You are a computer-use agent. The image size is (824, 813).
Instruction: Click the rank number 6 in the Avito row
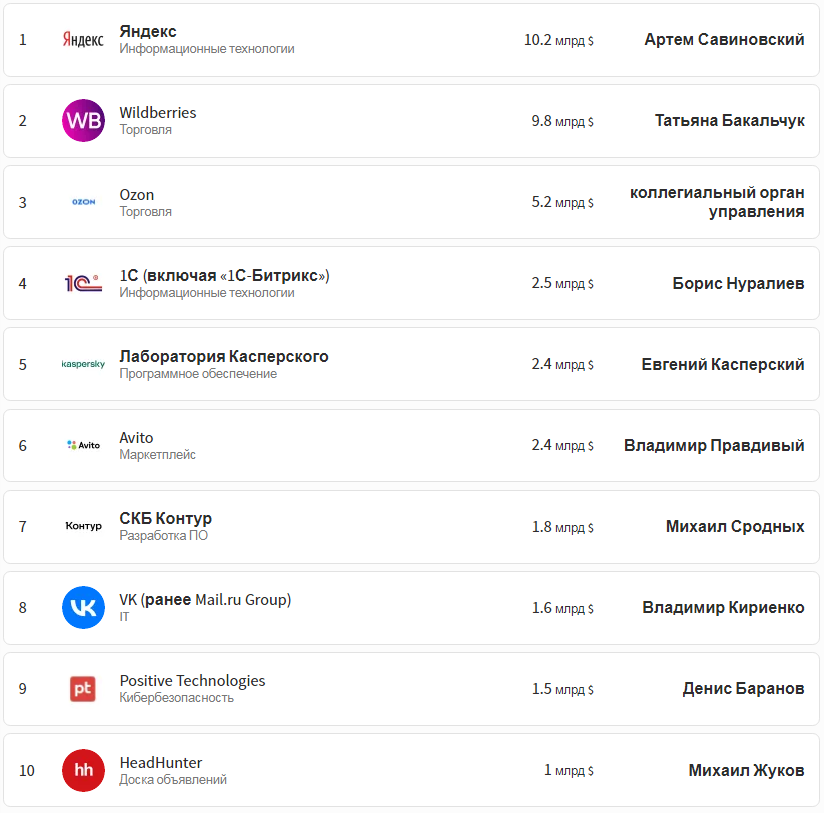coord(23,445)
